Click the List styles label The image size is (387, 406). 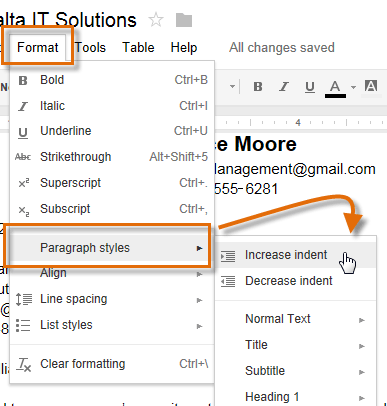point(66,325)
